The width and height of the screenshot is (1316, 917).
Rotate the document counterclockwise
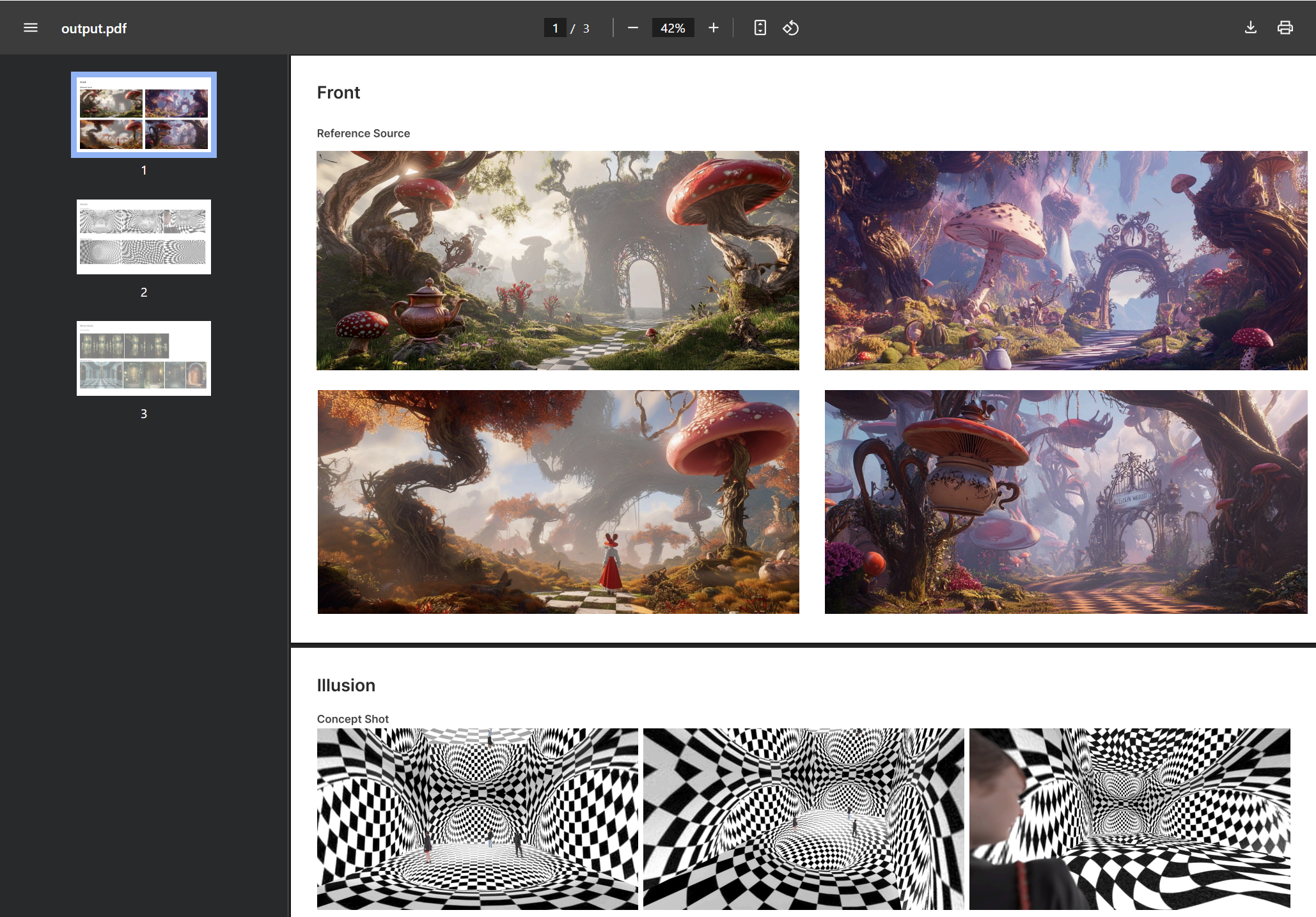click(790, 28)
